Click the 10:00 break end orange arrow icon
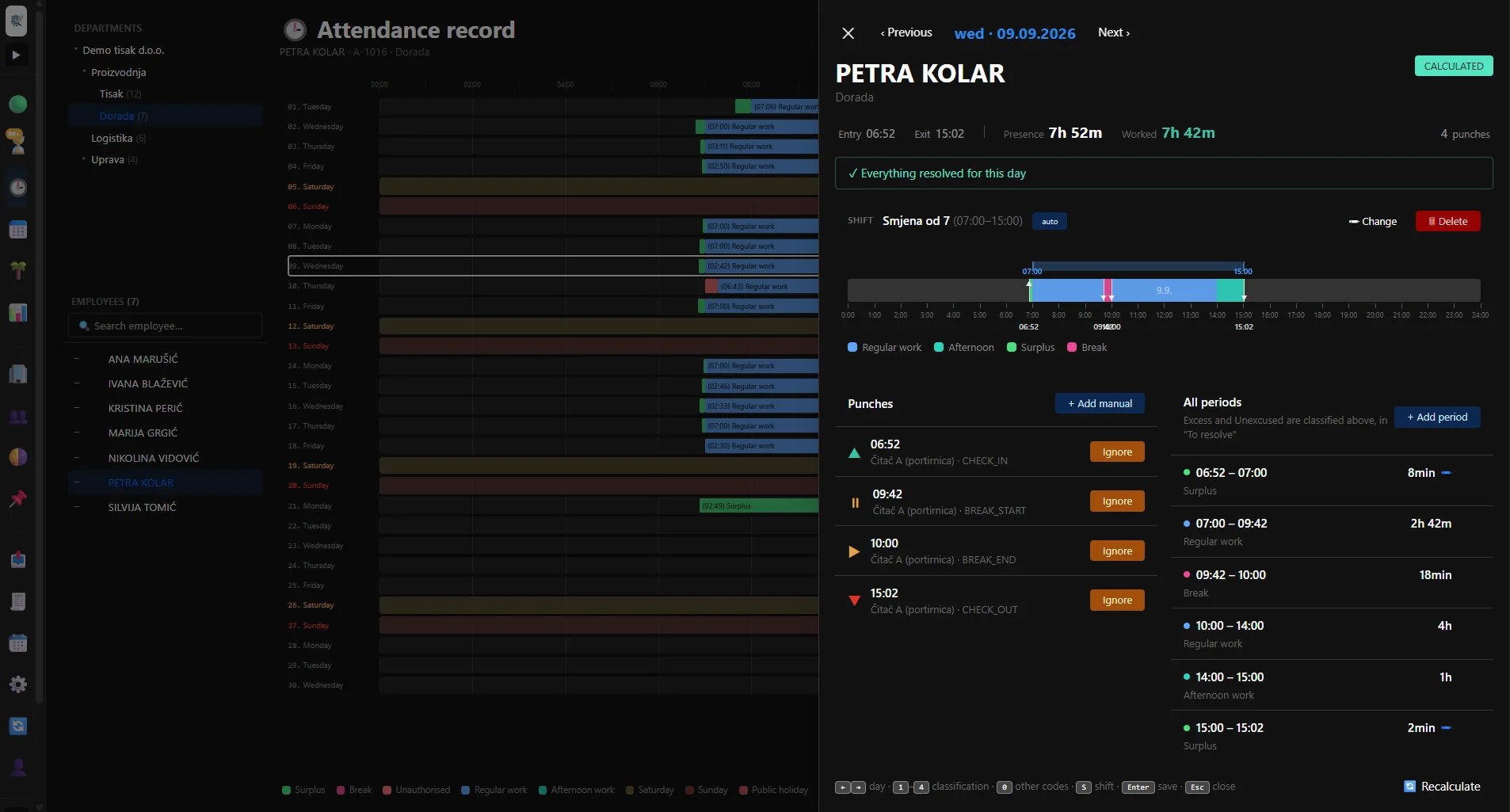 click(x=854, y=551)
